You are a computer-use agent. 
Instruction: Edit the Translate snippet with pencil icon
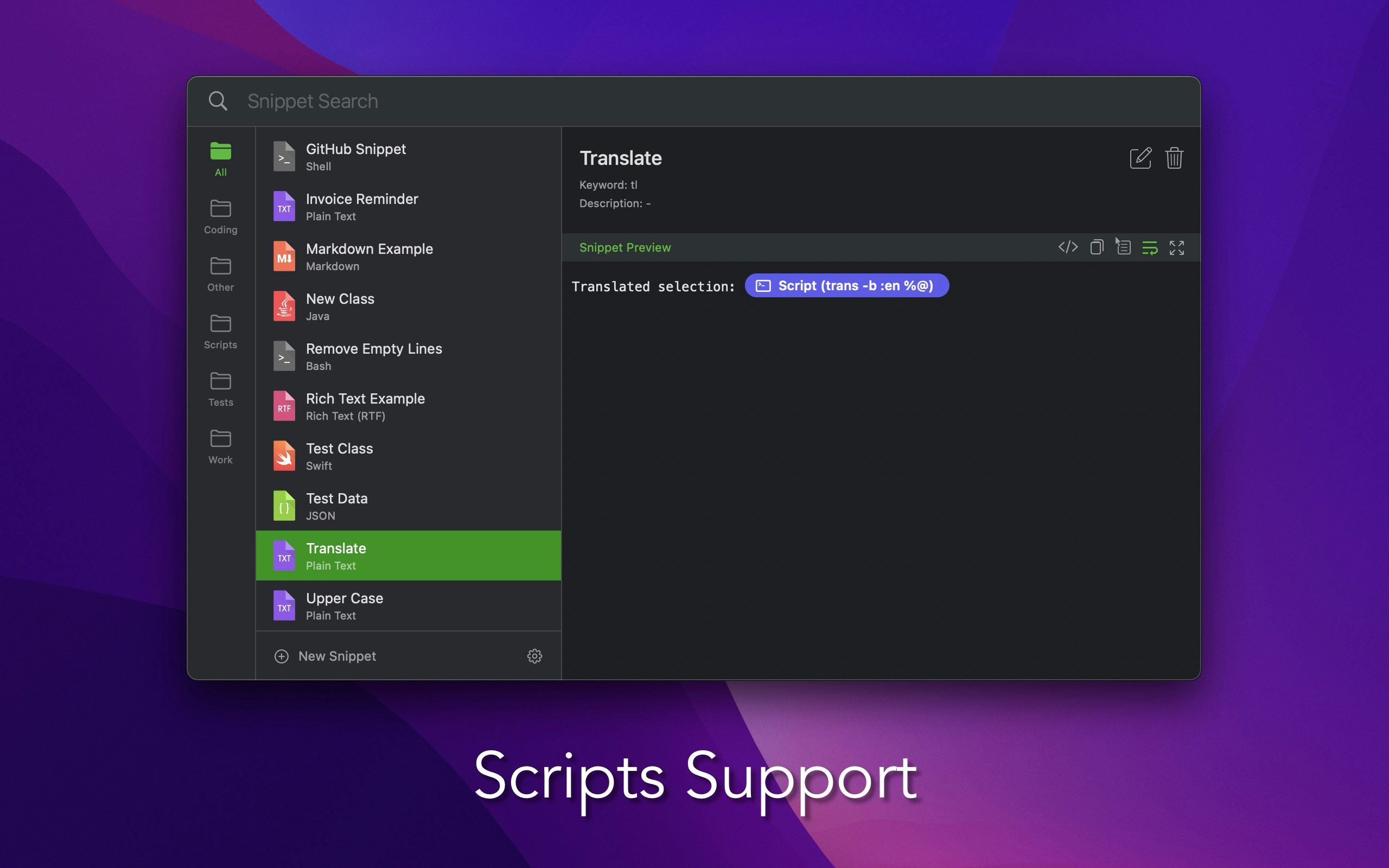1140,158
